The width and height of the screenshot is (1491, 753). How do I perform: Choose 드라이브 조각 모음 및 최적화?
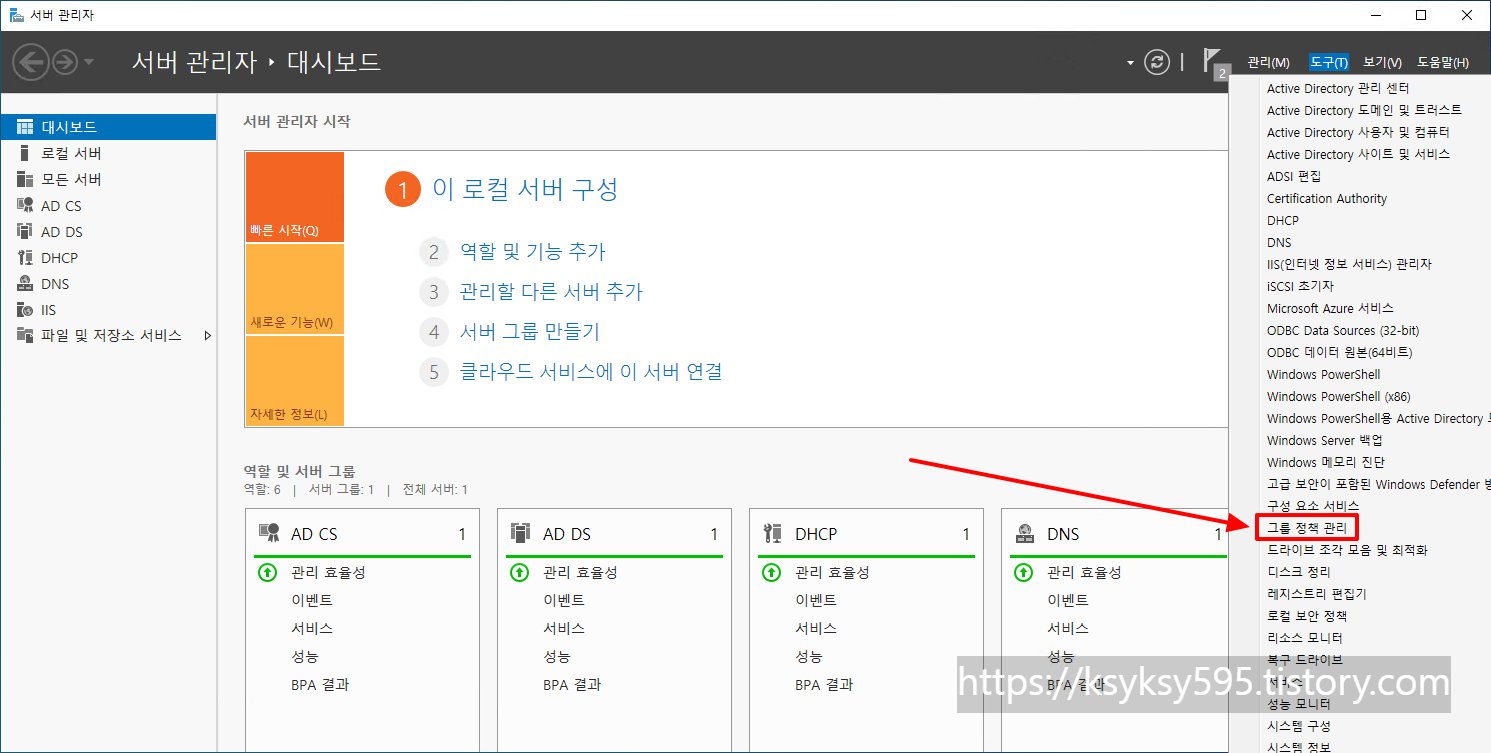click(x=1347, y=549)
